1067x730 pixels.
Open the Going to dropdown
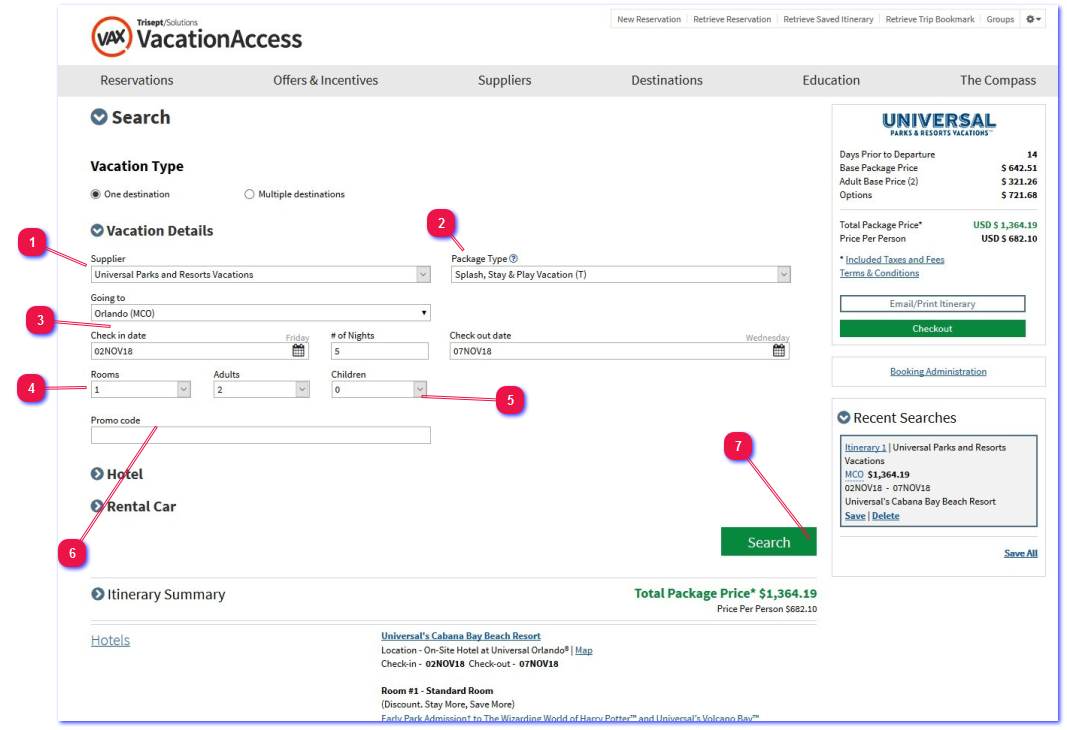[x=261, y=313]
